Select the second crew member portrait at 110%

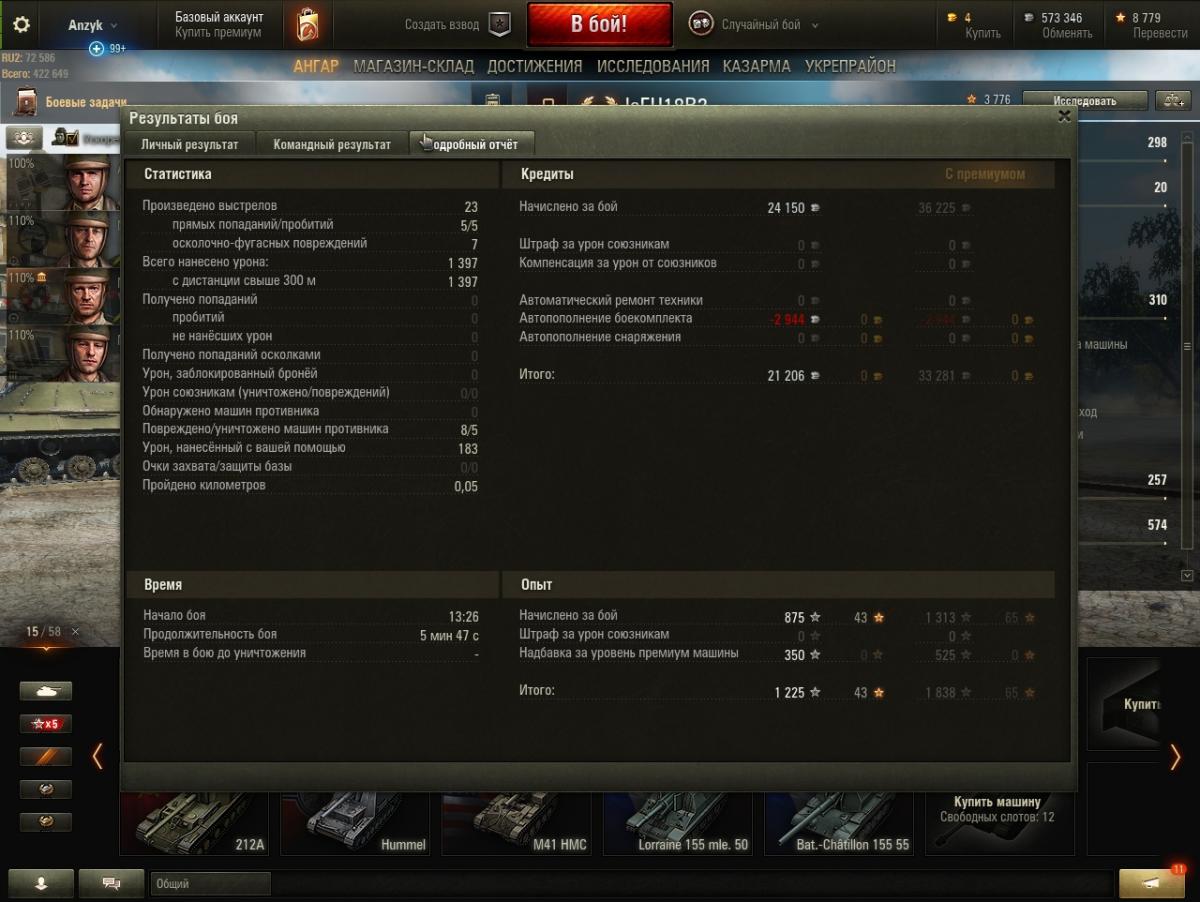[x=88, y=239]
